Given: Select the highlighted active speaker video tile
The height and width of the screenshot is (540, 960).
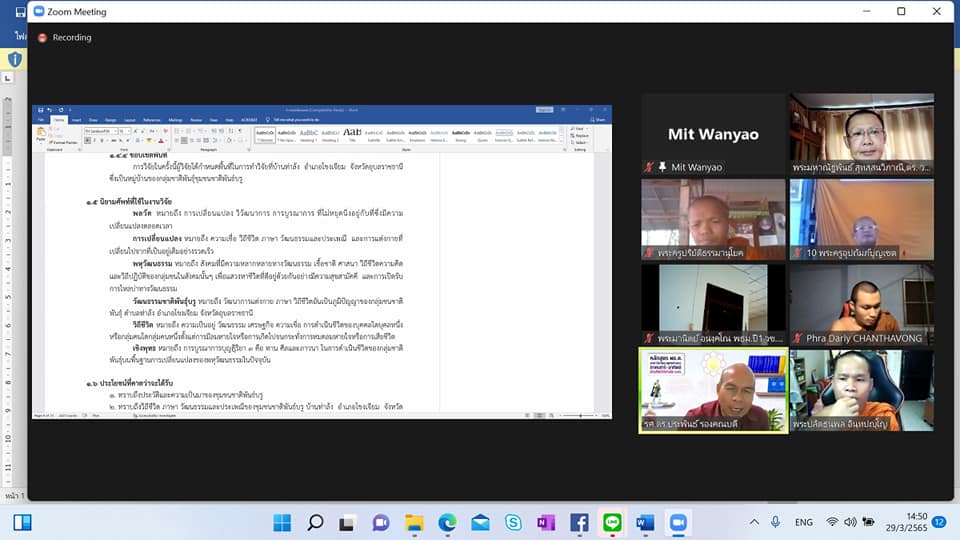Looking at the screenshot, I should click(713, 391).
